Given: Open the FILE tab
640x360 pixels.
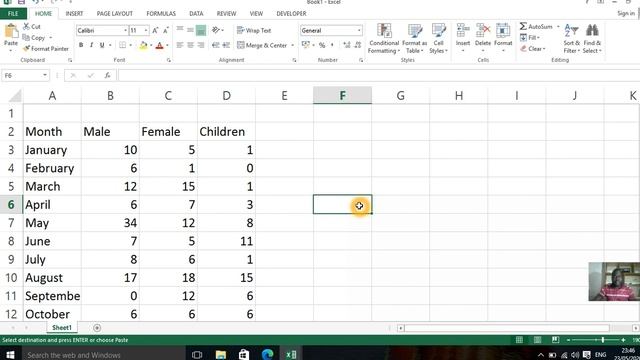Looking at the screenshot, I should [x=13, y=13].
